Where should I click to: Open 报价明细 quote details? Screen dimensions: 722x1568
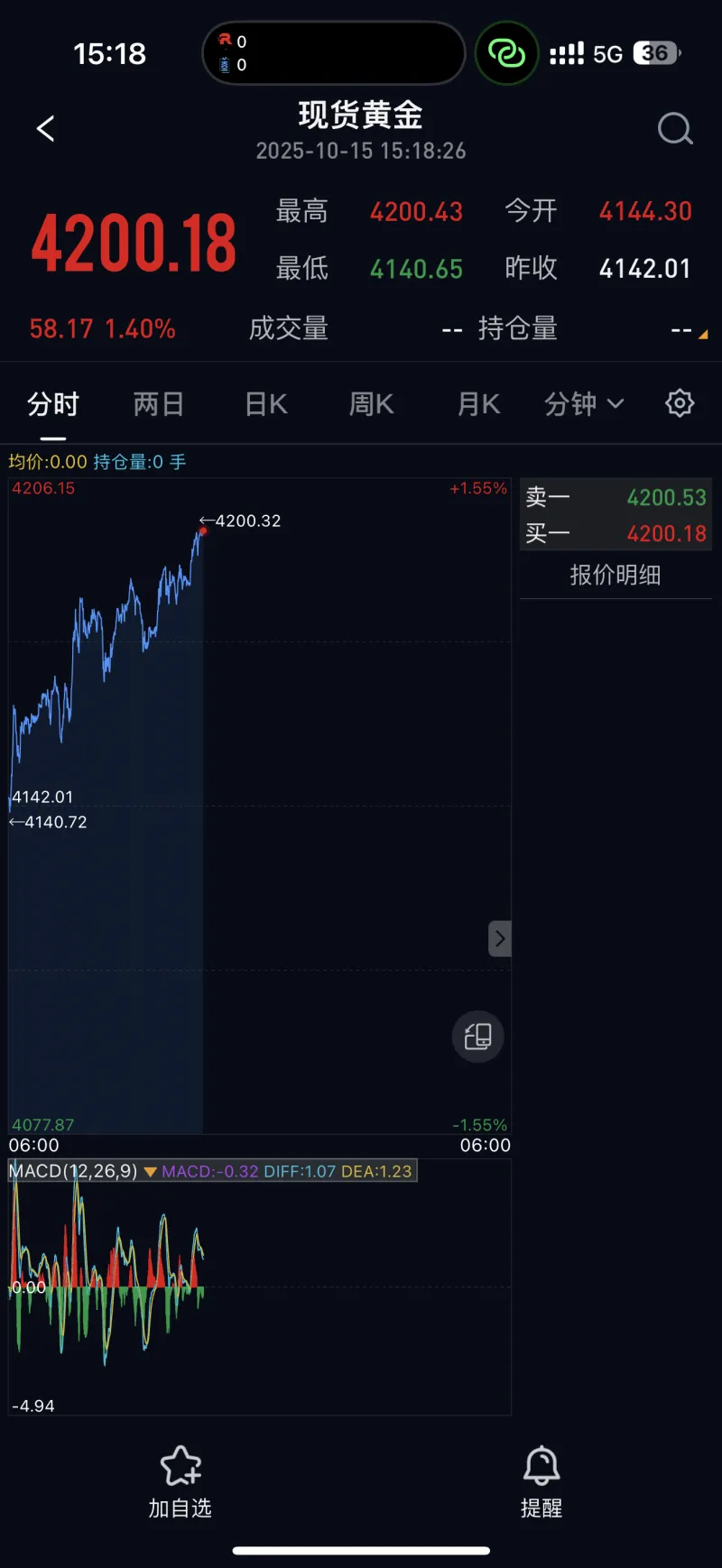pyautogui.click(x=616, y=575)
